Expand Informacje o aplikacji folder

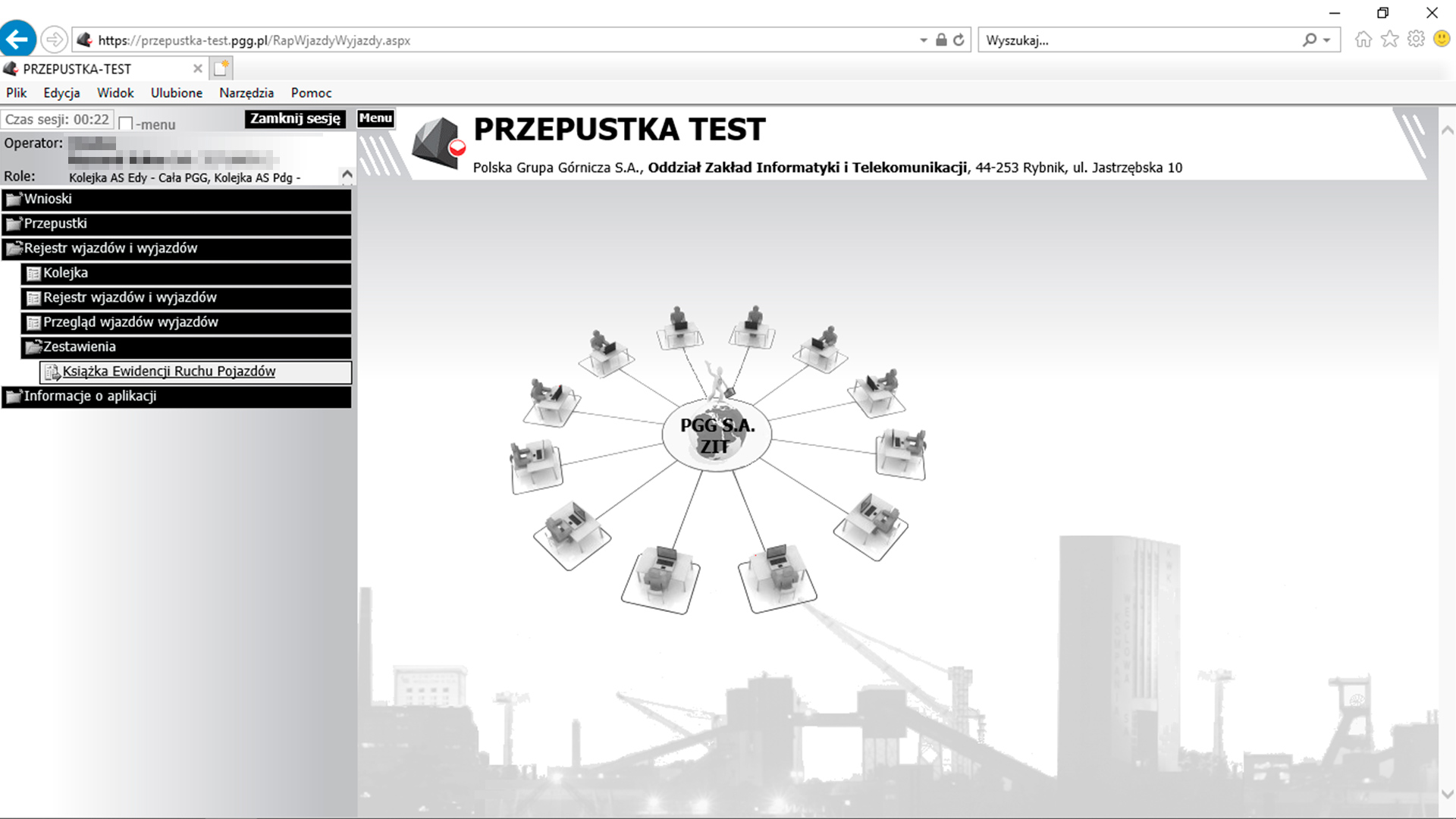[x=177, y=397]
